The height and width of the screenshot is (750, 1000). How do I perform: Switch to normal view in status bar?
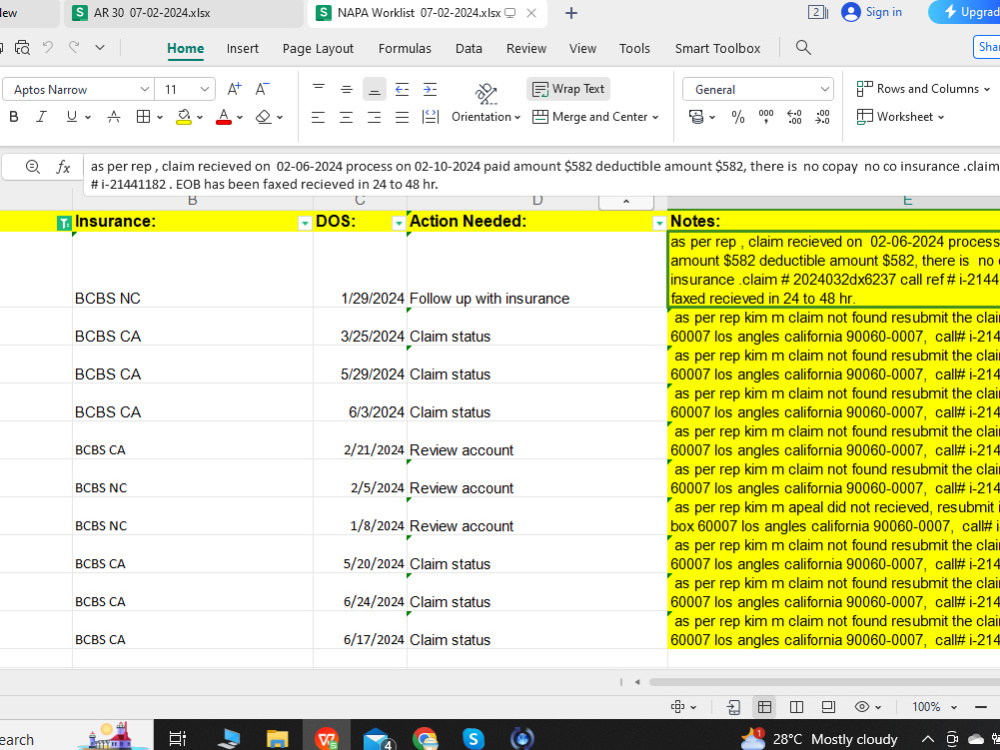[x=765, y=707]
